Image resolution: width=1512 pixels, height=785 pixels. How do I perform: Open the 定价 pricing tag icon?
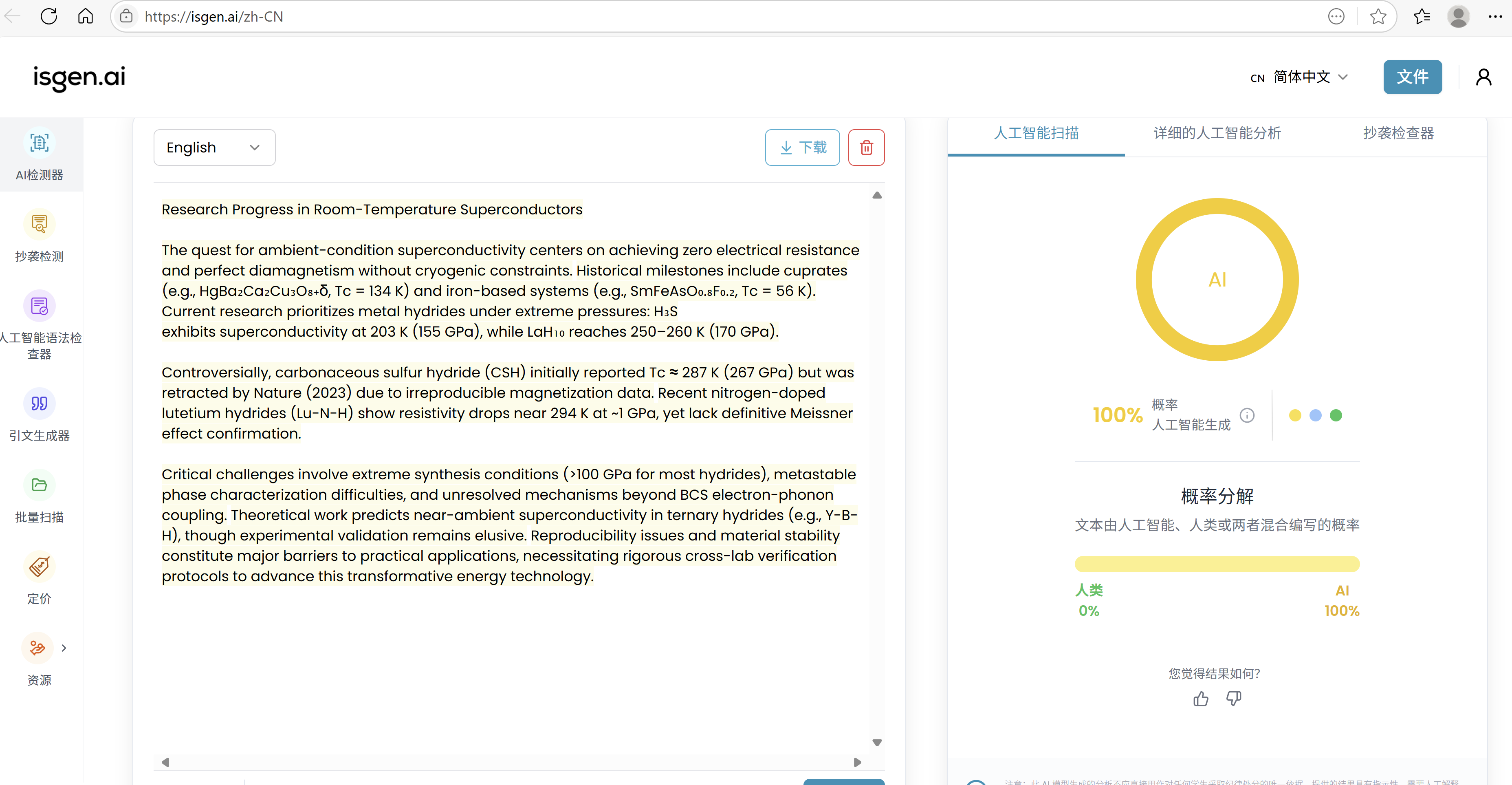tap(40, 567)
